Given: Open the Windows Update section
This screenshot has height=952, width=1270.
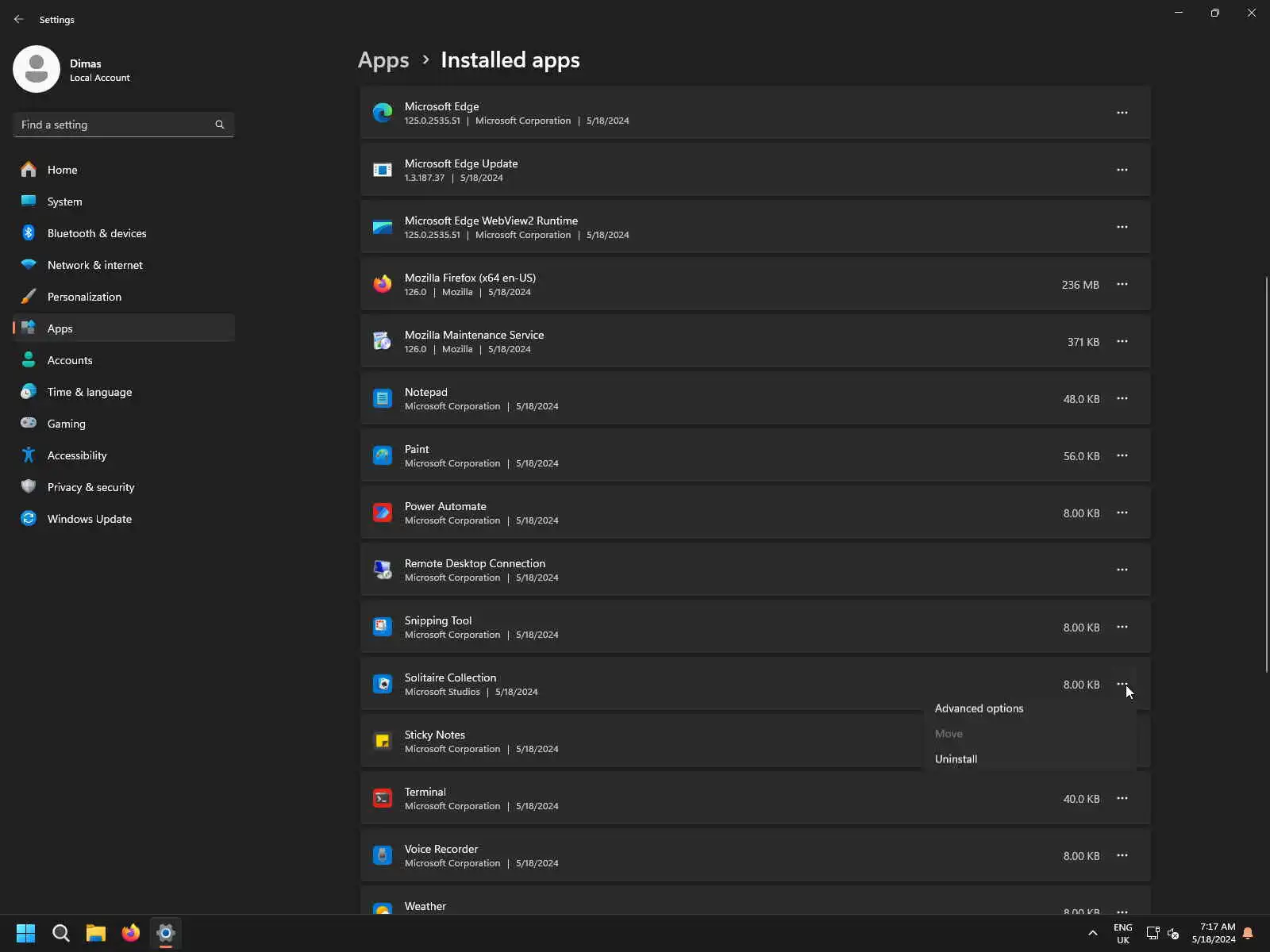Looking at the screenshot, I should [89, 519].
